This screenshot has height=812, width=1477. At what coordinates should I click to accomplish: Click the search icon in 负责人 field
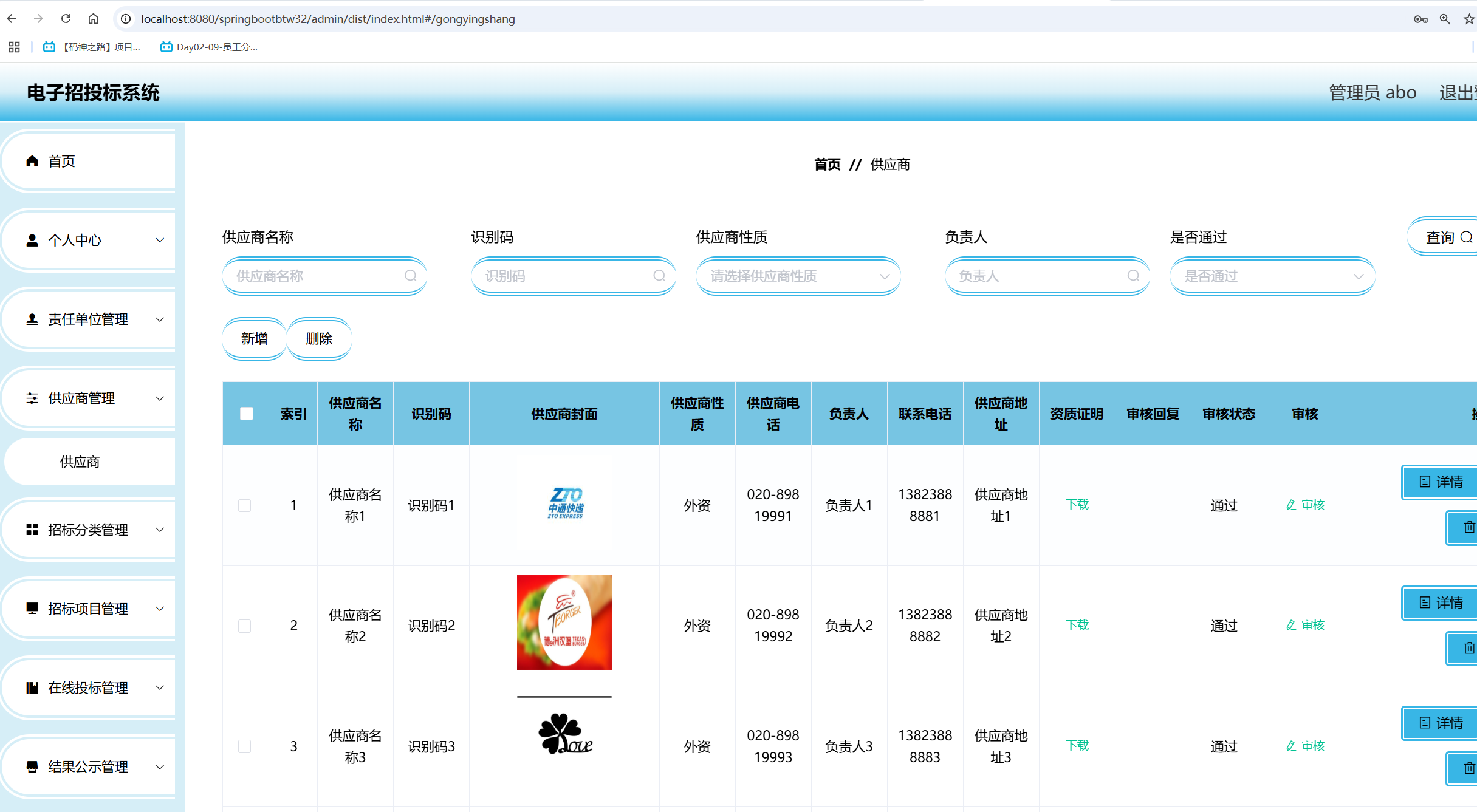pyautogui.click(x=1133, y=276)
